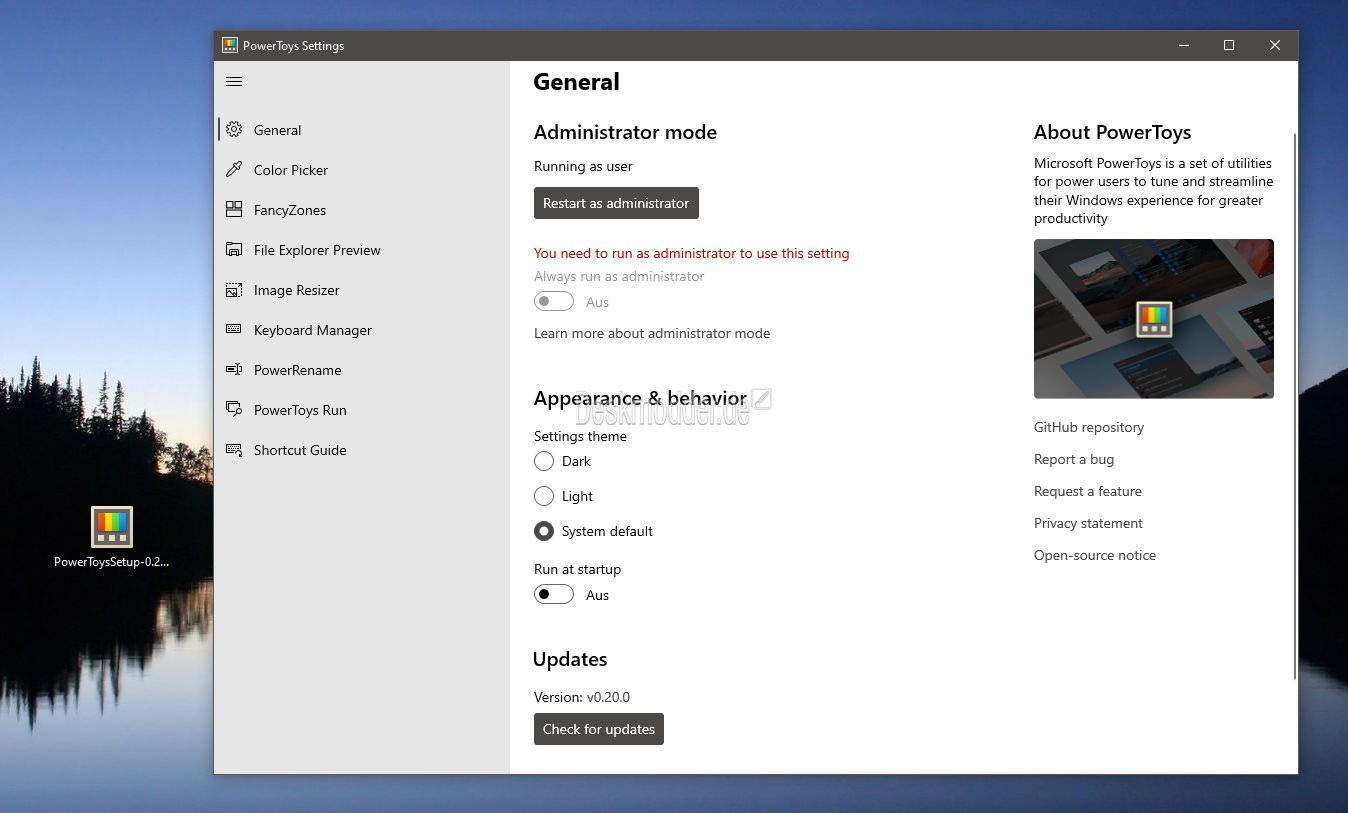The height and width of the screenshot is (813, 1348).
Task: Open PowerToys Run settings page
Action: click(x=362, y=410)
